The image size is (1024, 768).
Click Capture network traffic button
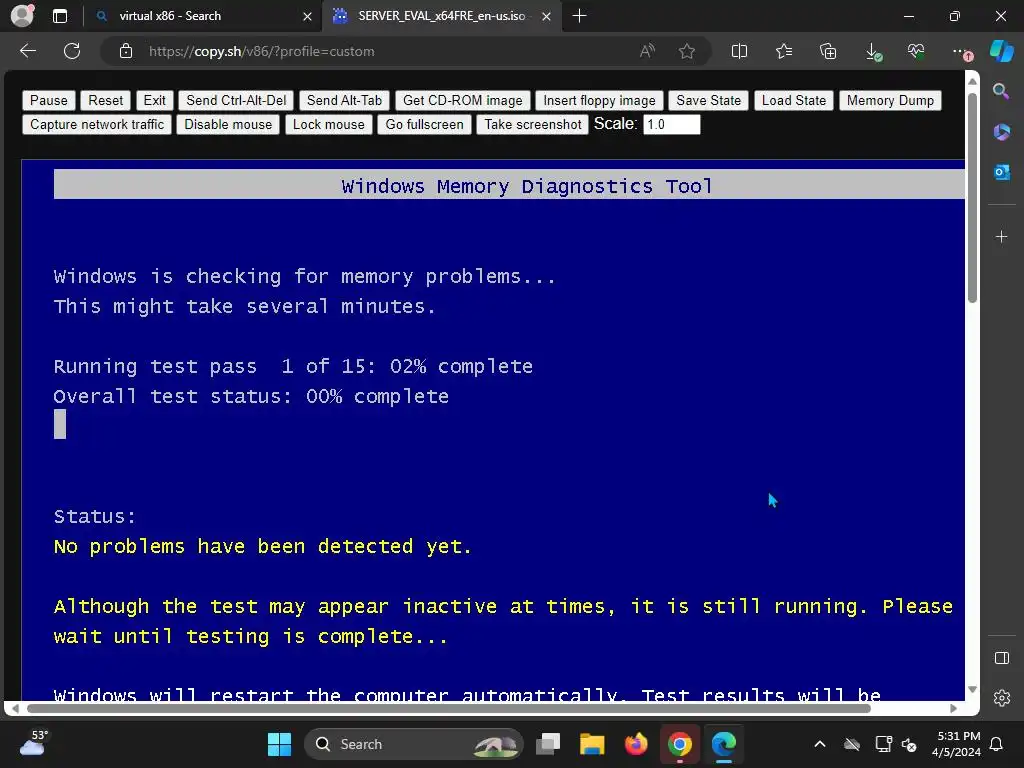coord(97,125)
